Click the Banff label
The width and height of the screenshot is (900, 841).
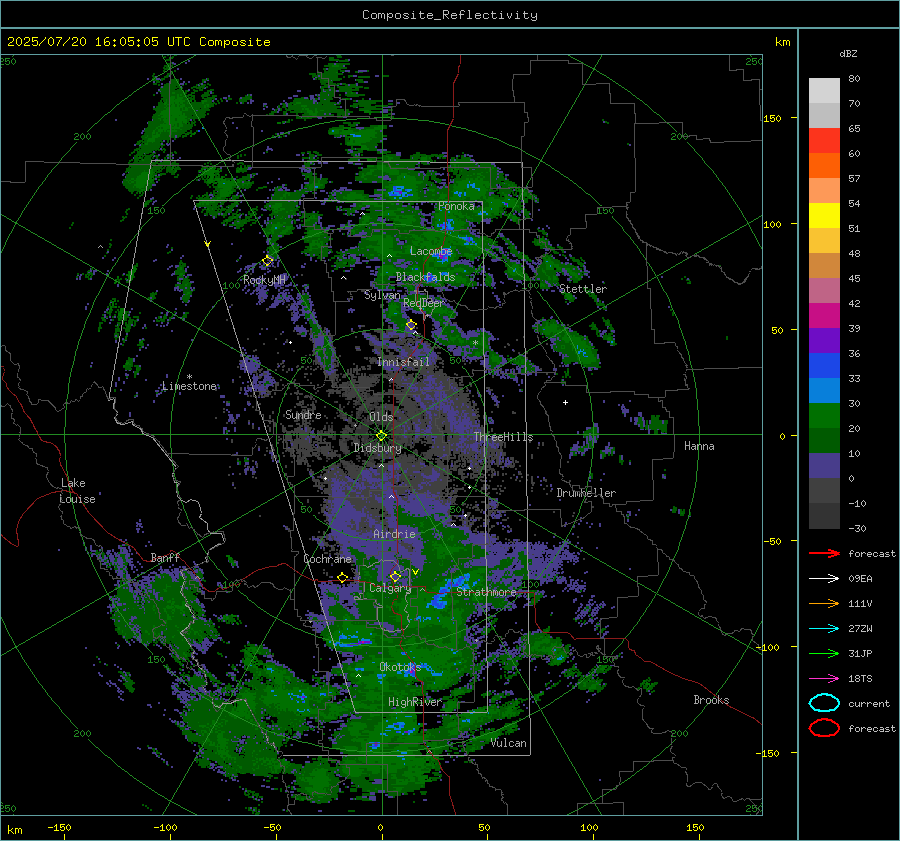(x=165, y=558)
